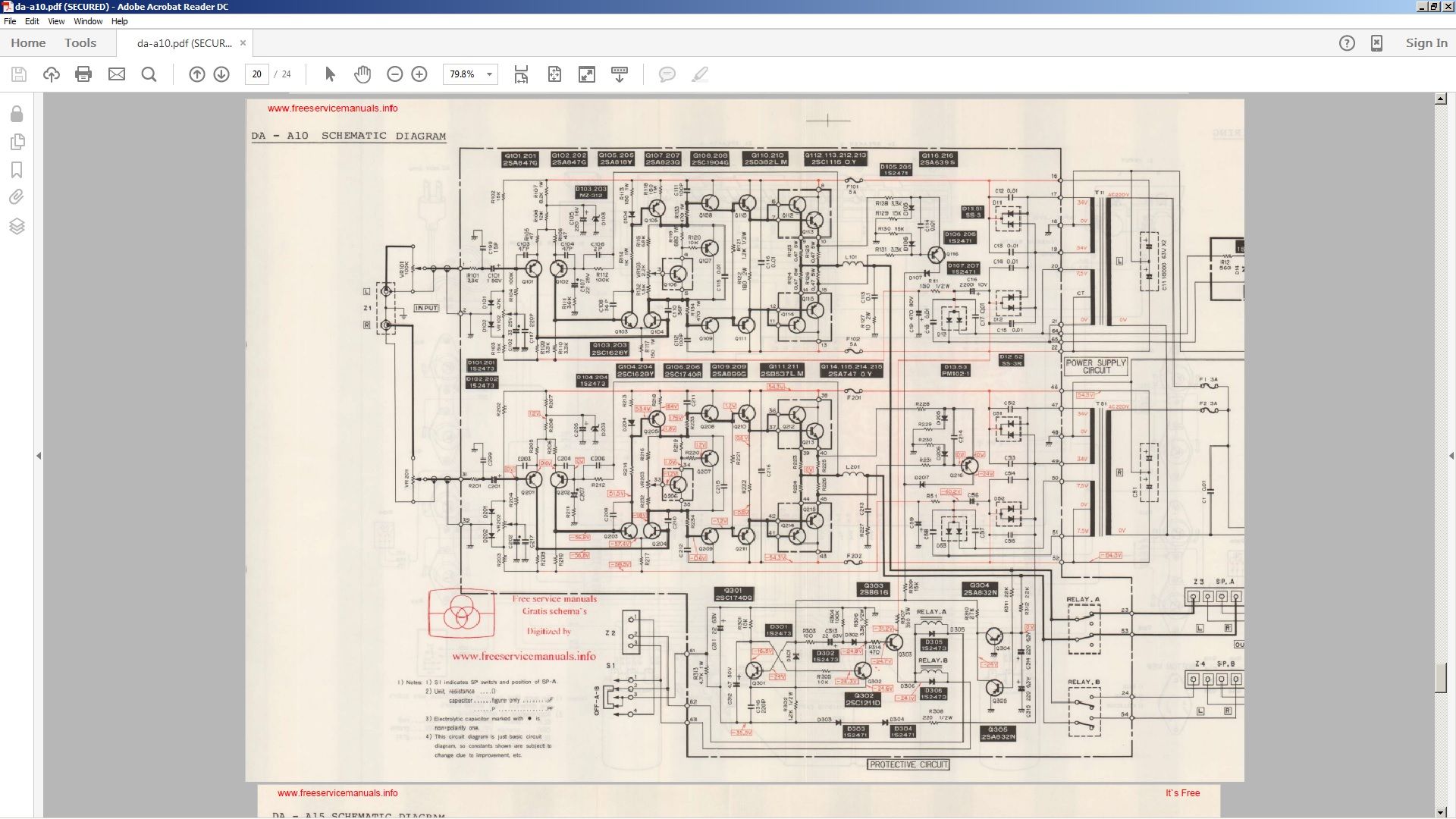Open the File menu
The width and height of the screenshot is (1456, 819).
[10, 21]
